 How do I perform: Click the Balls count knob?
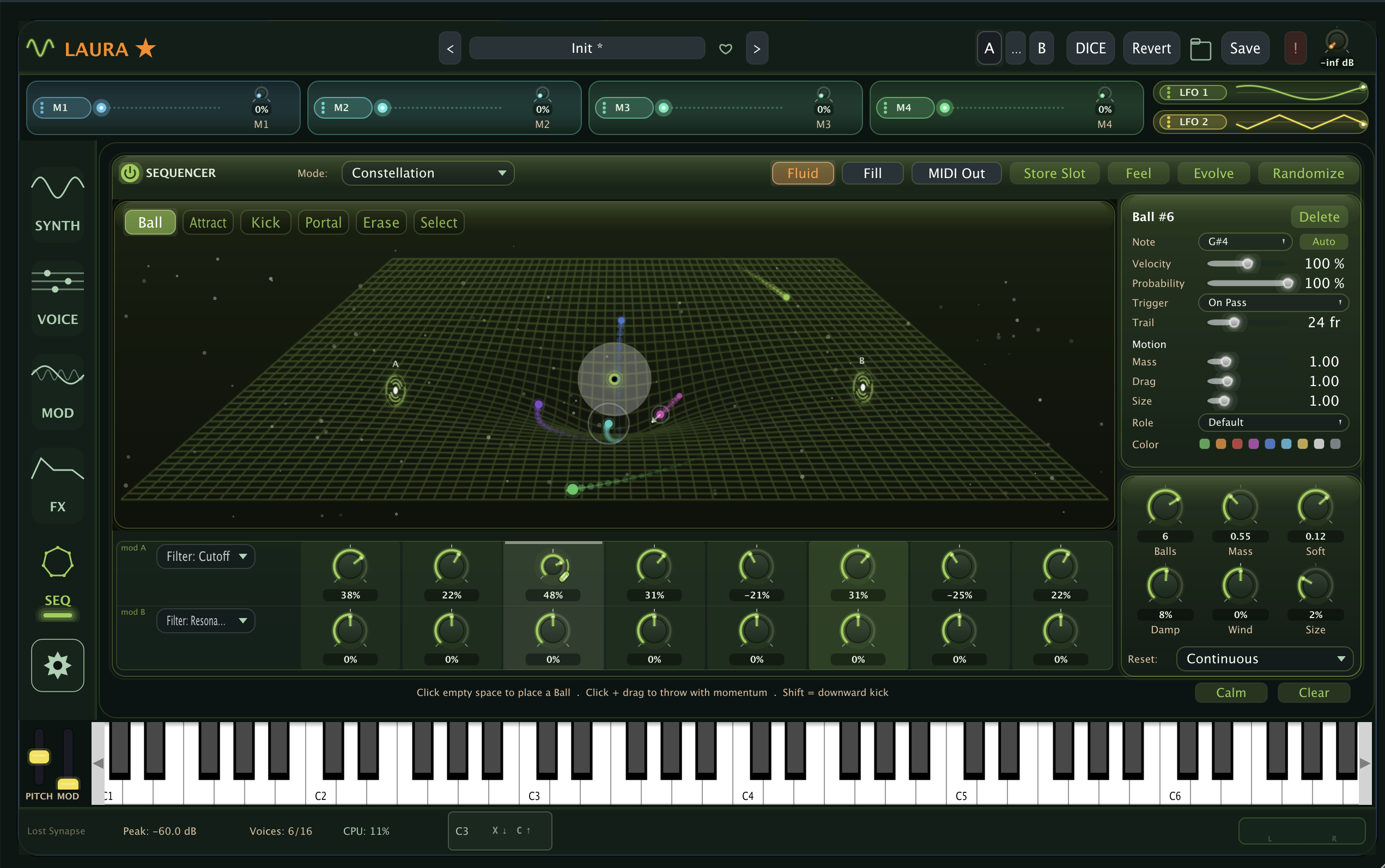1164,506
